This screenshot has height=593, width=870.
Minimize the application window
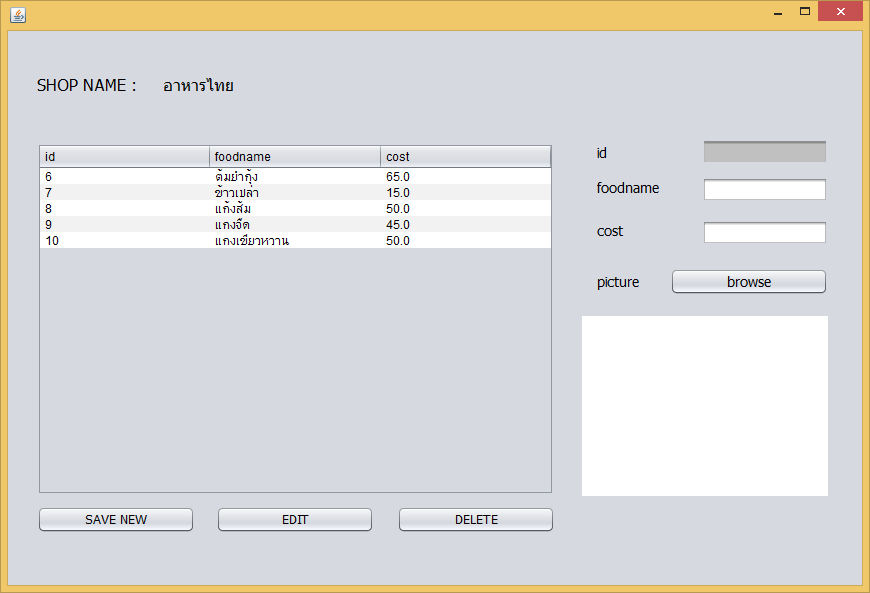coord(777,12)
